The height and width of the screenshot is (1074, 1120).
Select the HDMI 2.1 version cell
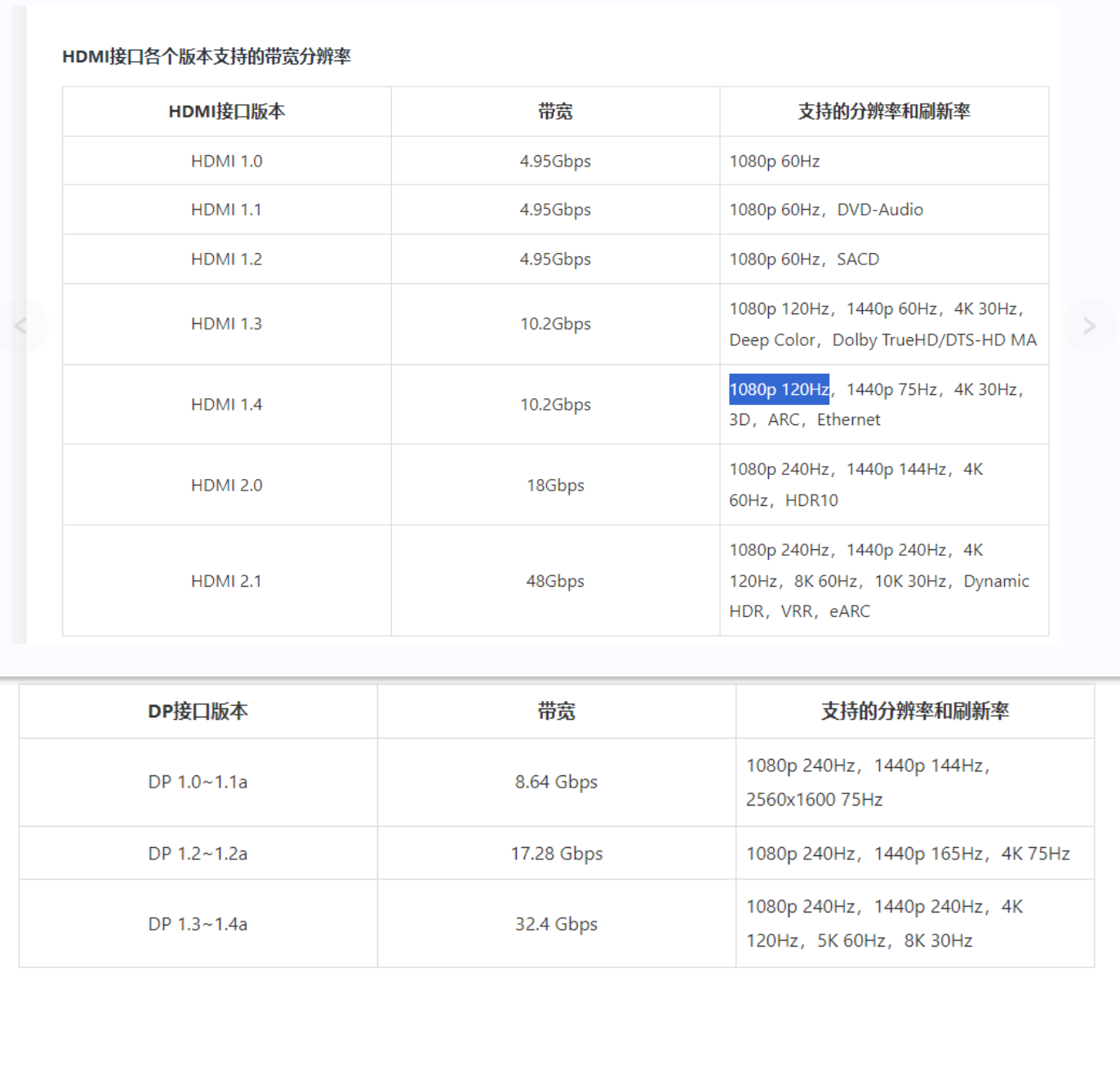pyautogui.click(x=226, y=581)
